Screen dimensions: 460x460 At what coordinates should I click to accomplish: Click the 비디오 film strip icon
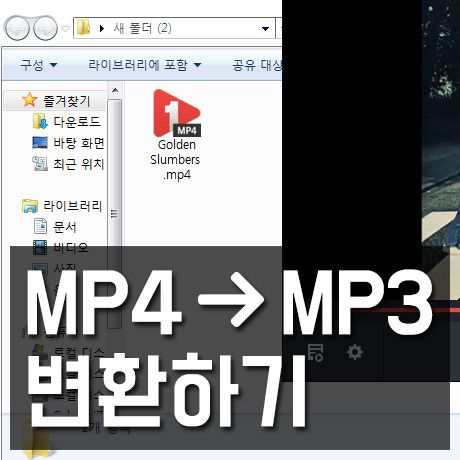(x=40, y=248)
